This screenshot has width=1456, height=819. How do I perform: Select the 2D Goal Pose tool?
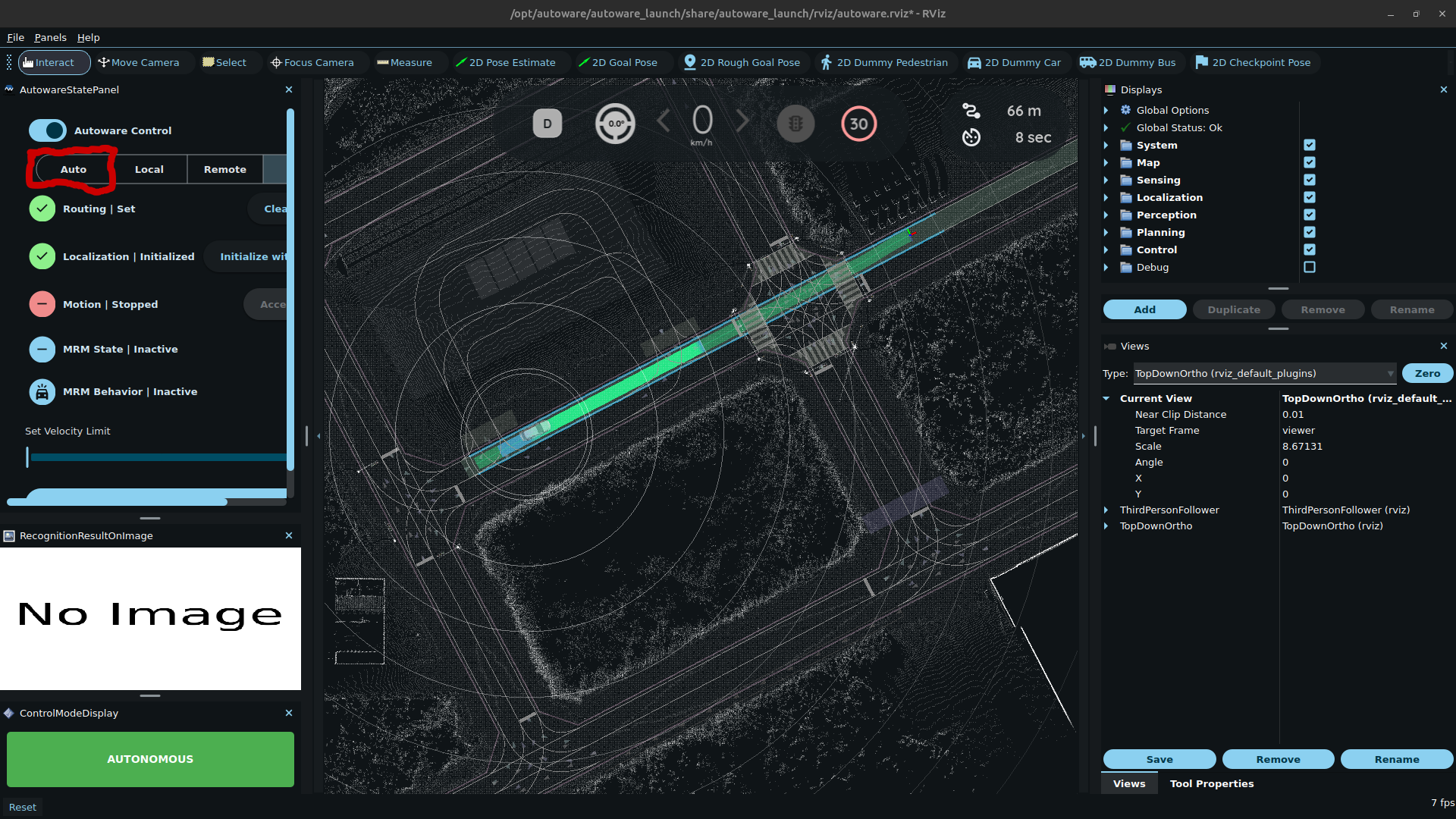point(617,62)
